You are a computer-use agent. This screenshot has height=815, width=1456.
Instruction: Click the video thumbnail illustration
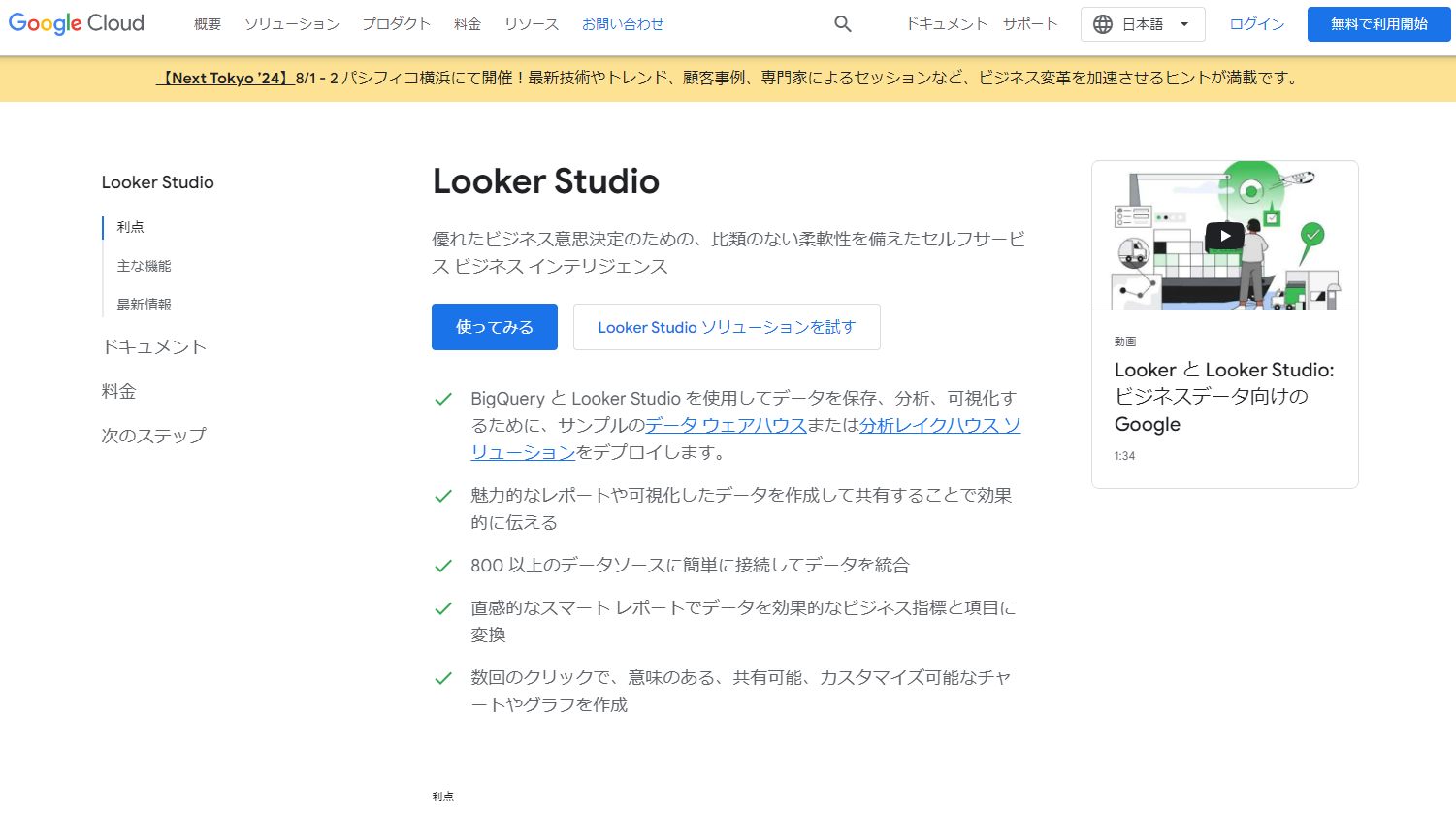click(1225, 236)
